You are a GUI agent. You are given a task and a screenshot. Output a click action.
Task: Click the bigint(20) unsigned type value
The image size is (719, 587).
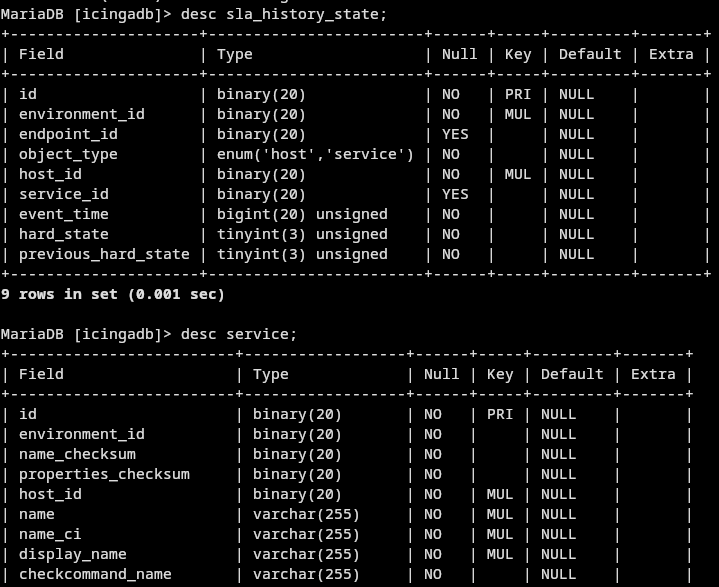[x=302, y=214]
